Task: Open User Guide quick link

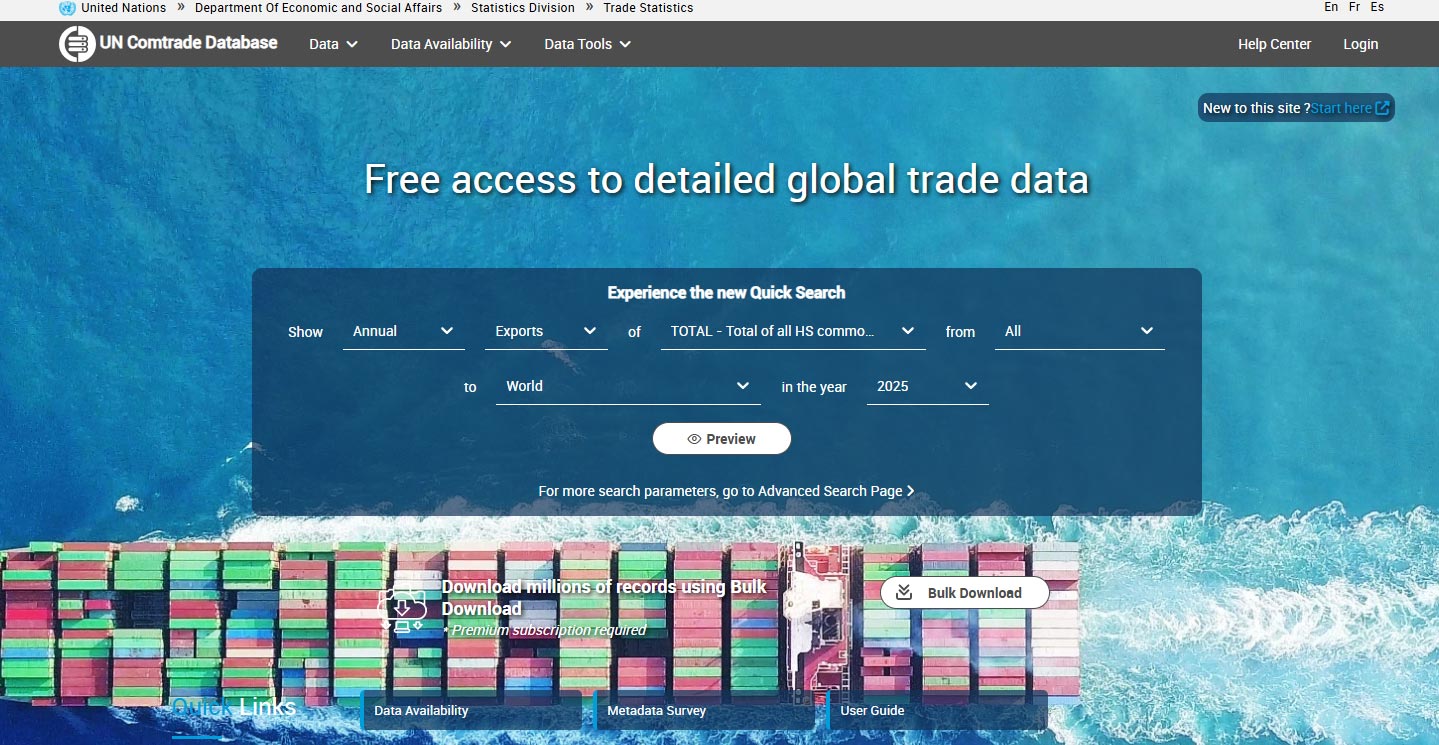Action: (x=938, y=711)
